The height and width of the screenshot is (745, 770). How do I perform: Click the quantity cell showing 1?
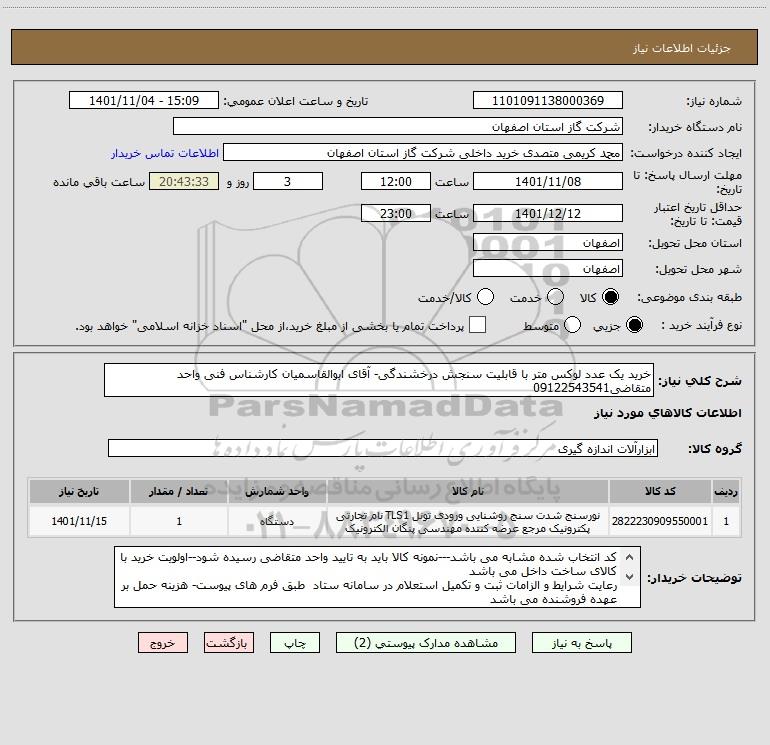pos(179,521)
